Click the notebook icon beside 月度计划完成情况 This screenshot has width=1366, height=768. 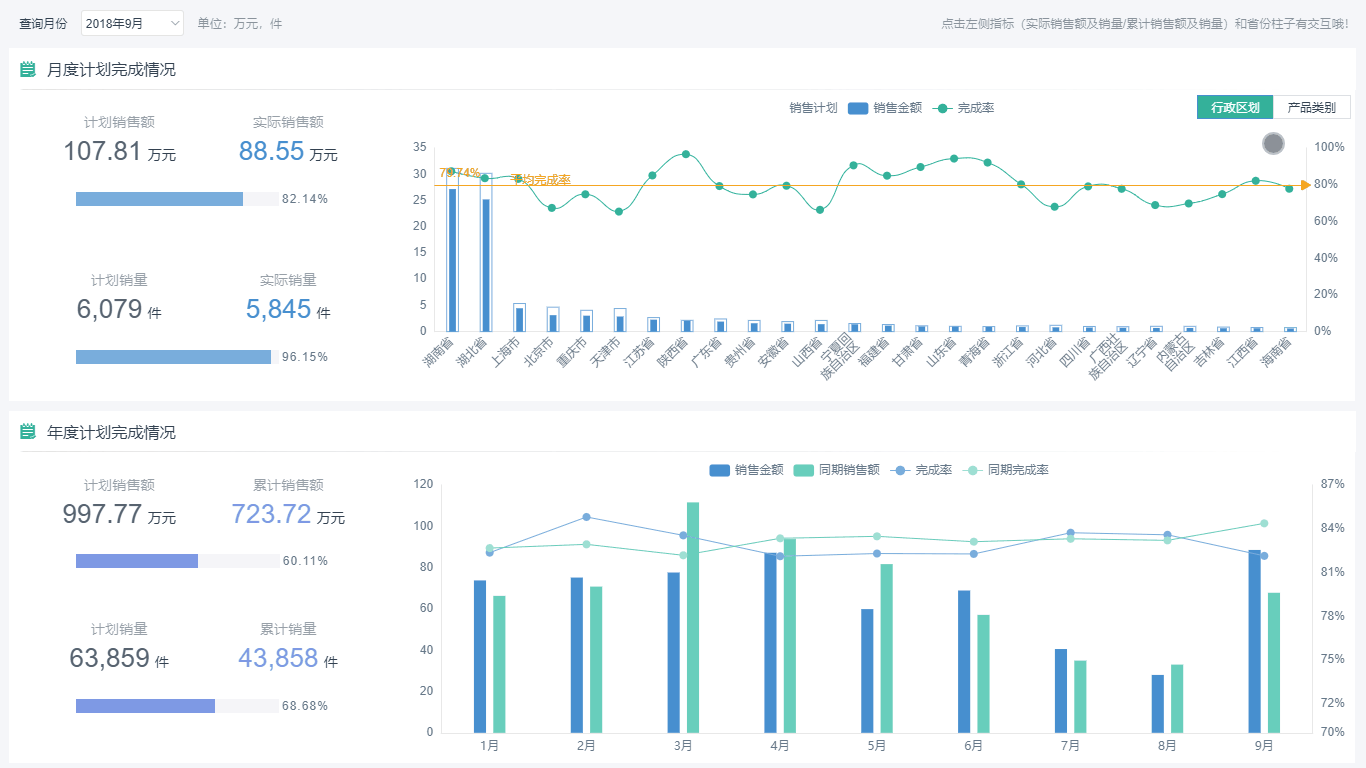click(28, 70)
